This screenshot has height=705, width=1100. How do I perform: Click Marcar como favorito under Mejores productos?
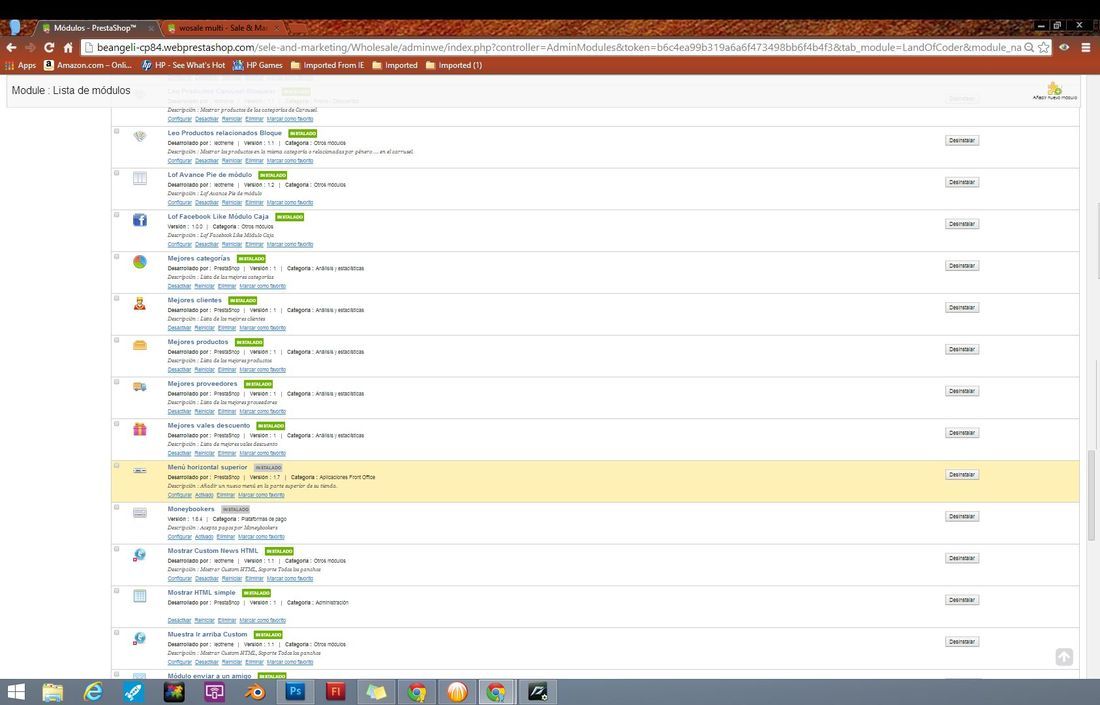click(x=262, y=370)
